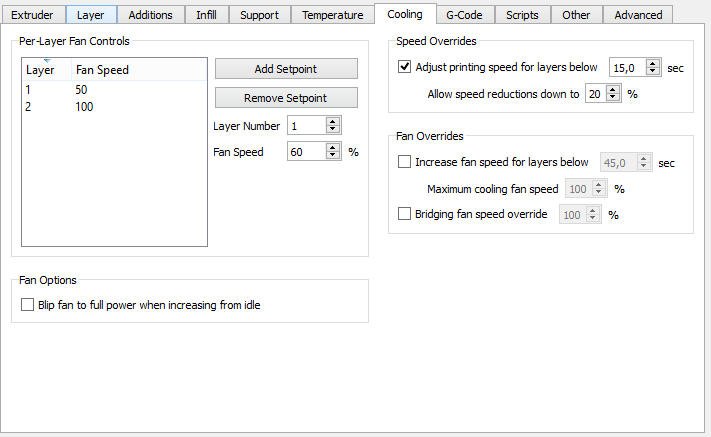This screenshot has height=437, width=711.
Task: Sort list by Fan Speed column header
Action: [102, 70]
